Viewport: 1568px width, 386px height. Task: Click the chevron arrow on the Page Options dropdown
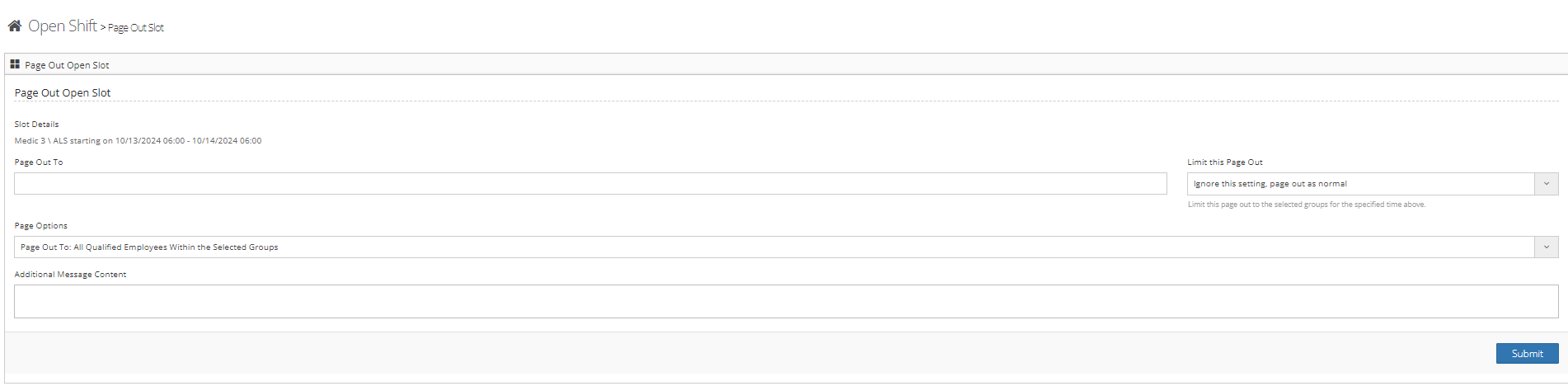coord(1546,247)
